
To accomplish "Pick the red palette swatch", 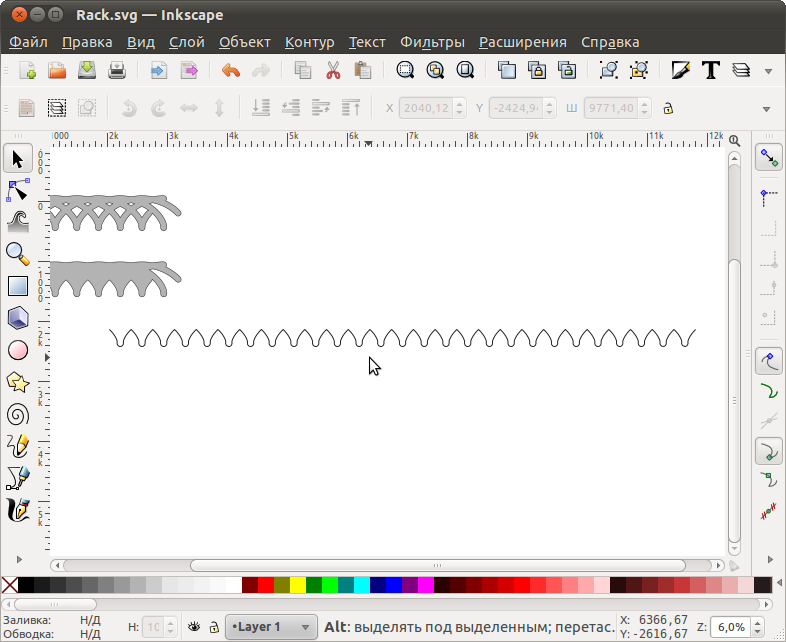I will [266, 585].
